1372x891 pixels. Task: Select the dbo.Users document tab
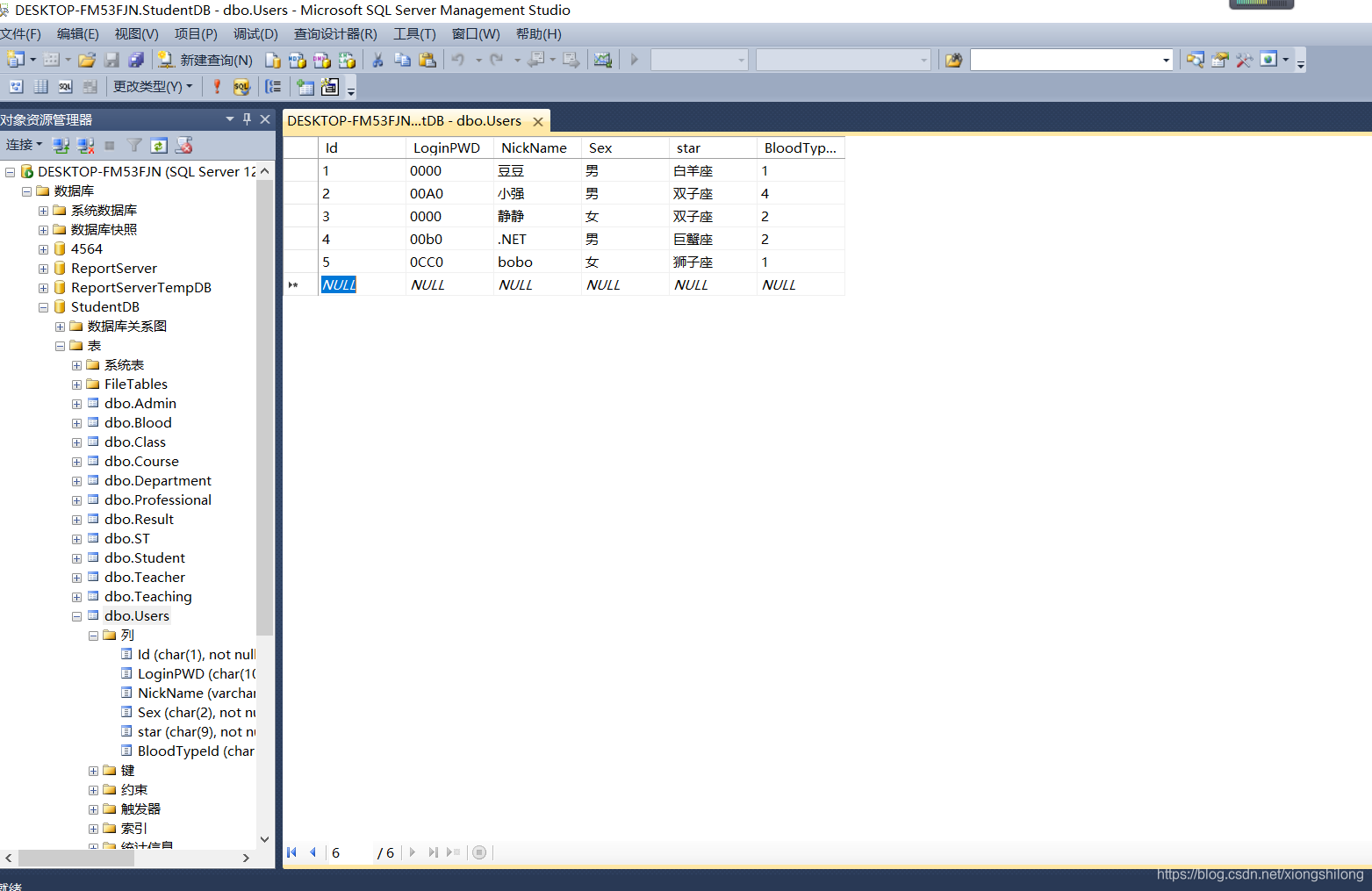[x=405, y=121]
